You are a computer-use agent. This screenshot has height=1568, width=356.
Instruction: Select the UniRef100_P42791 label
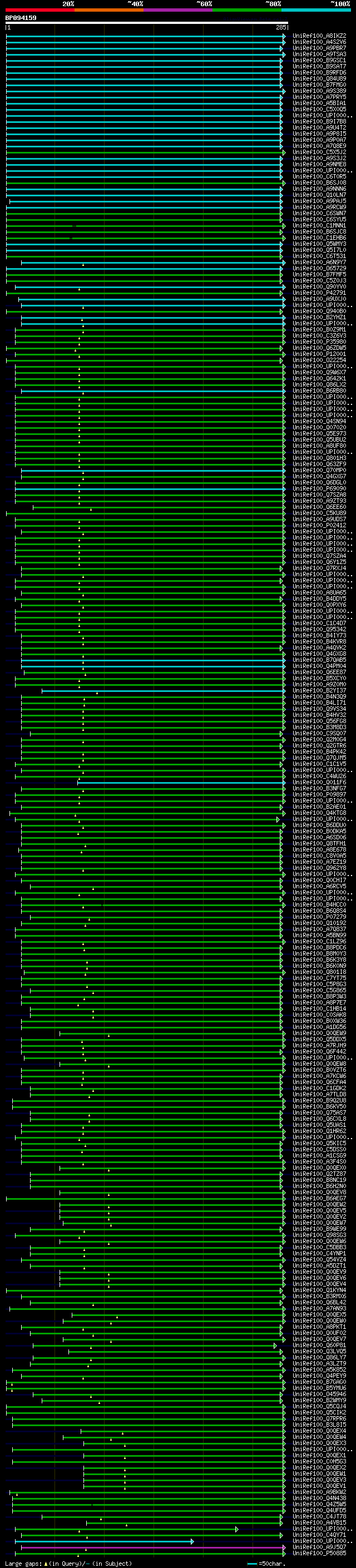click(x=319, y=293)
